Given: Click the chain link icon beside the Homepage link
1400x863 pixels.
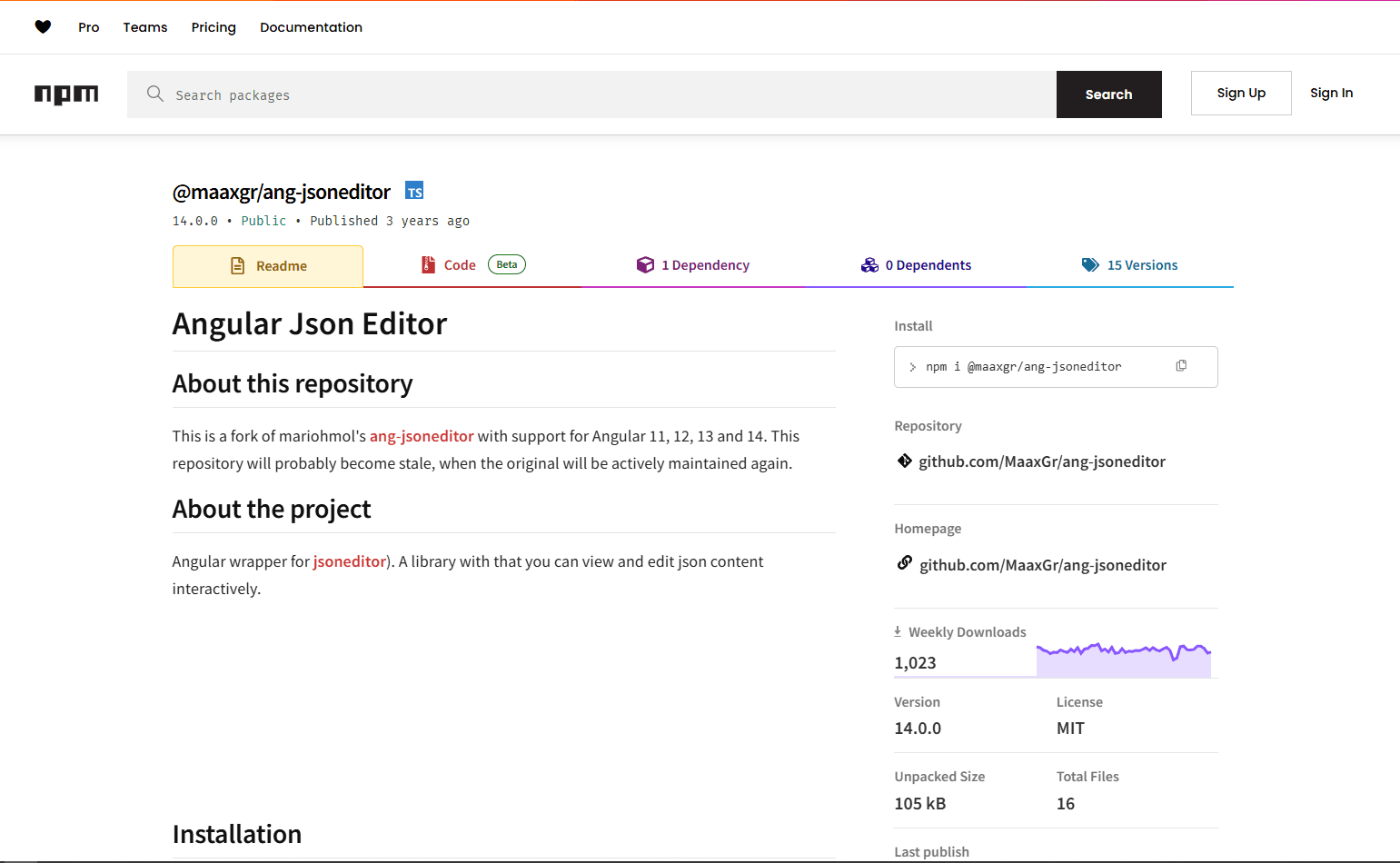Looking at the screenshot, I should coord(904,563).
